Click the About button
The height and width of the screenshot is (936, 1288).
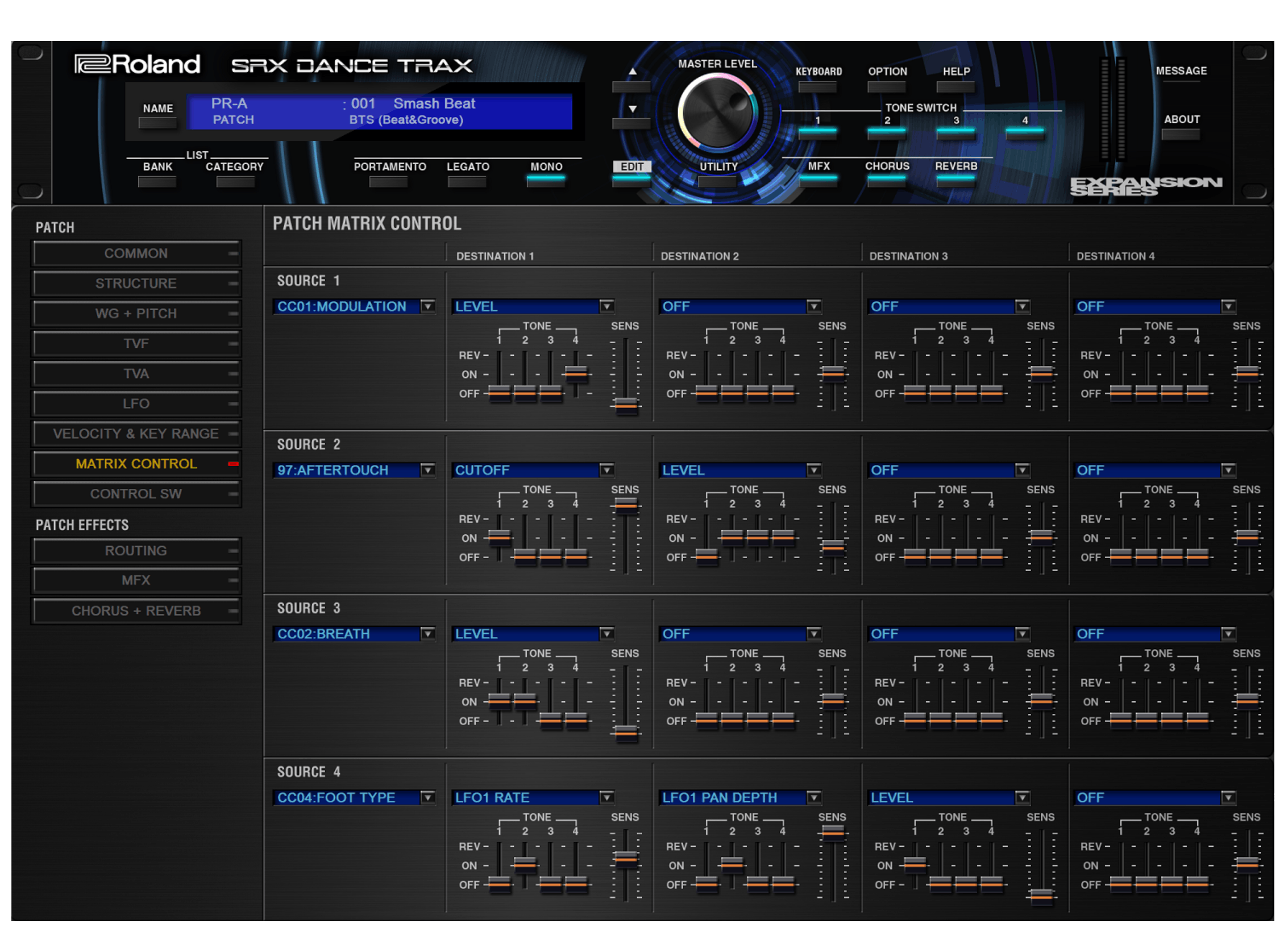(x=1180, y=134)
